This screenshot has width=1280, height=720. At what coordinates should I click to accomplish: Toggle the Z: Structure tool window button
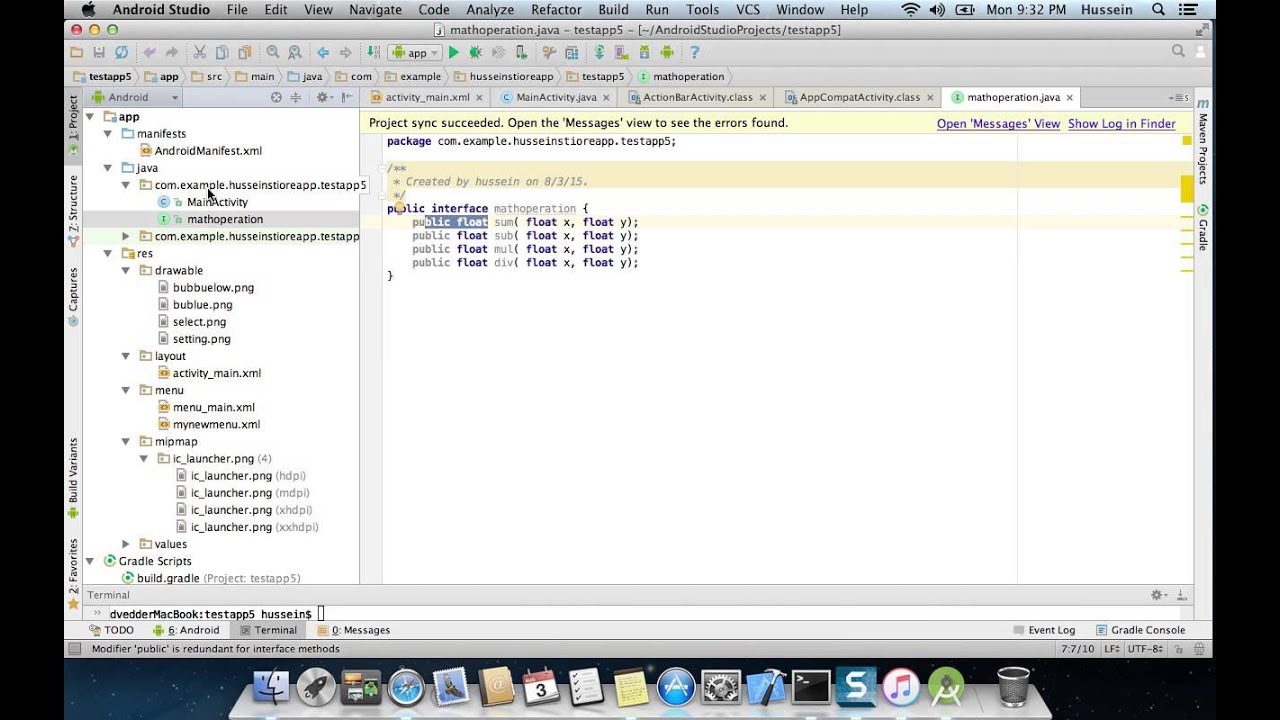(x=73, y=211)
